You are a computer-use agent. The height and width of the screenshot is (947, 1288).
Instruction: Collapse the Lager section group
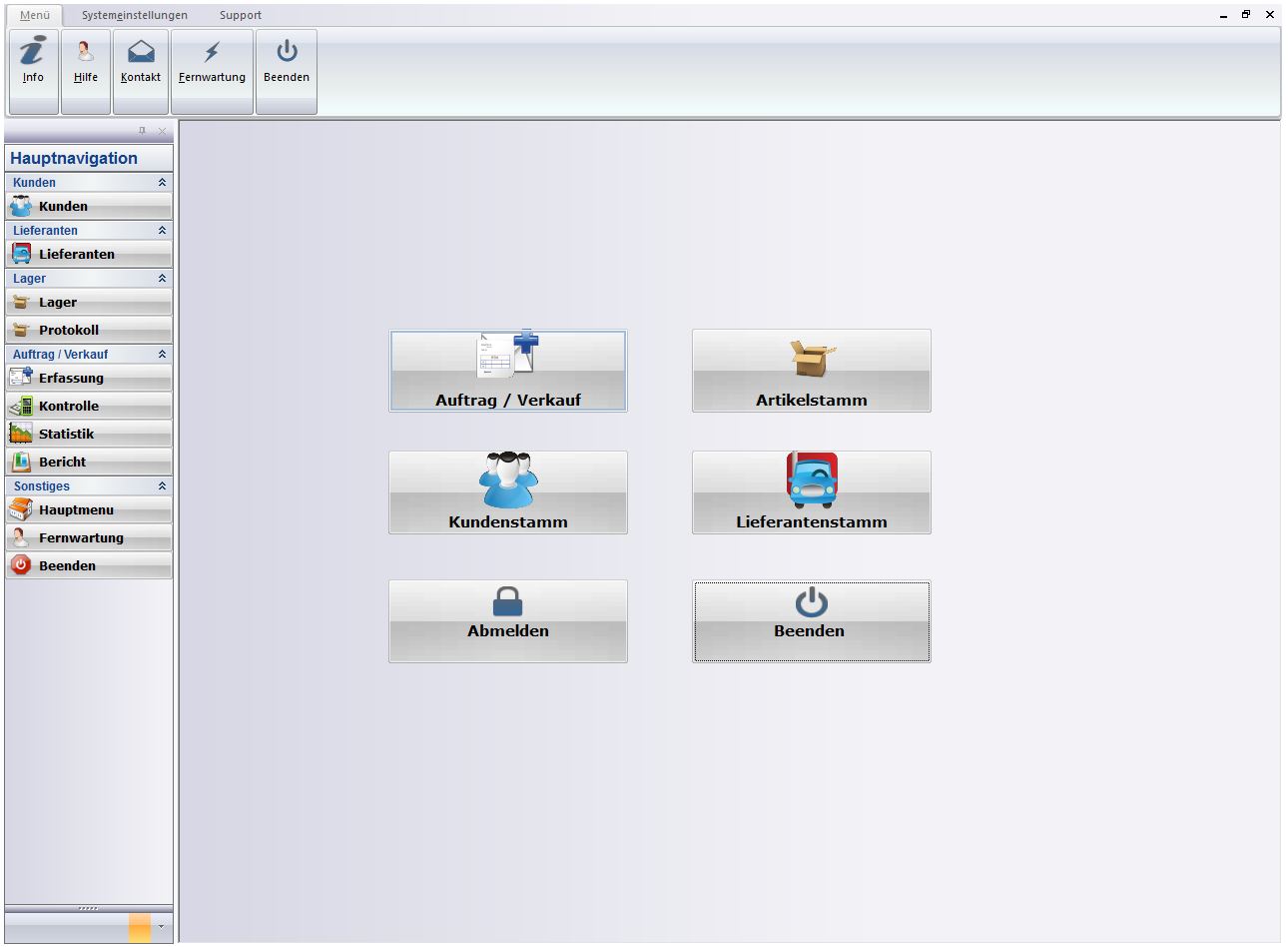(162, 279)
